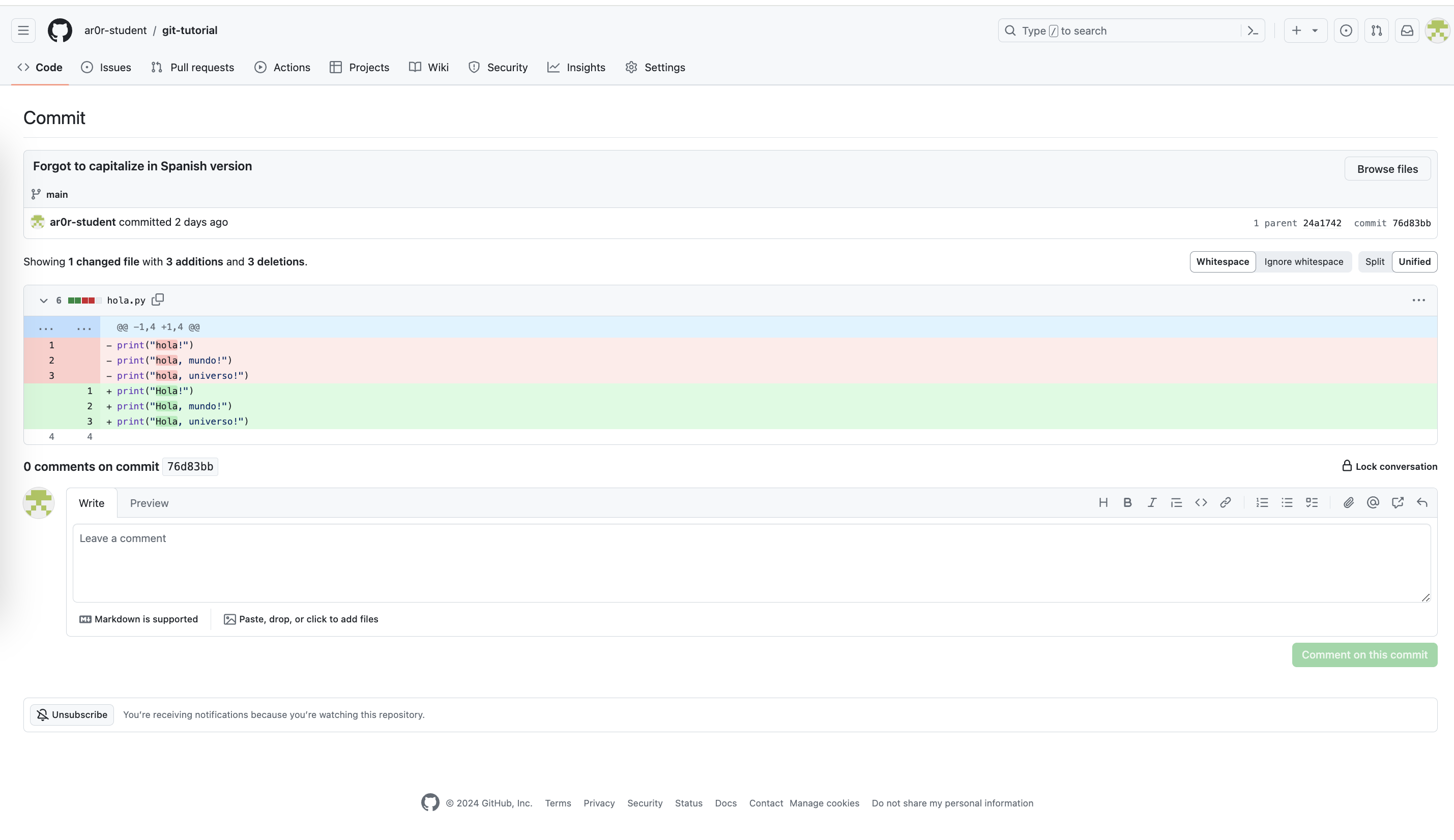Insert a quote in comment

pos(1176,503)
